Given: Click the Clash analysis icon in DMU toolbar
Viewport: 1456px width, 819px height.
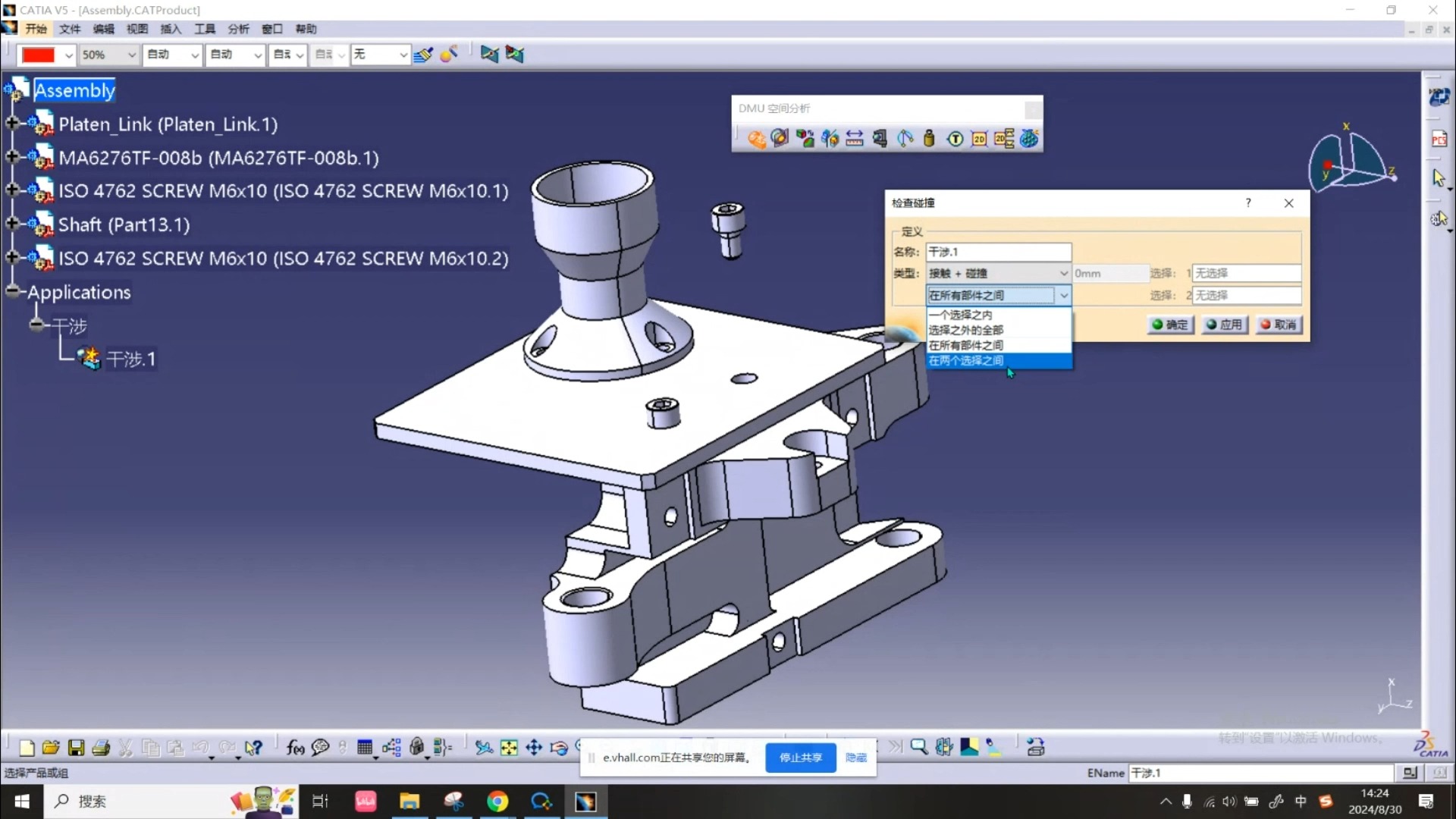Looking at the screenshot, I should 756,139.
